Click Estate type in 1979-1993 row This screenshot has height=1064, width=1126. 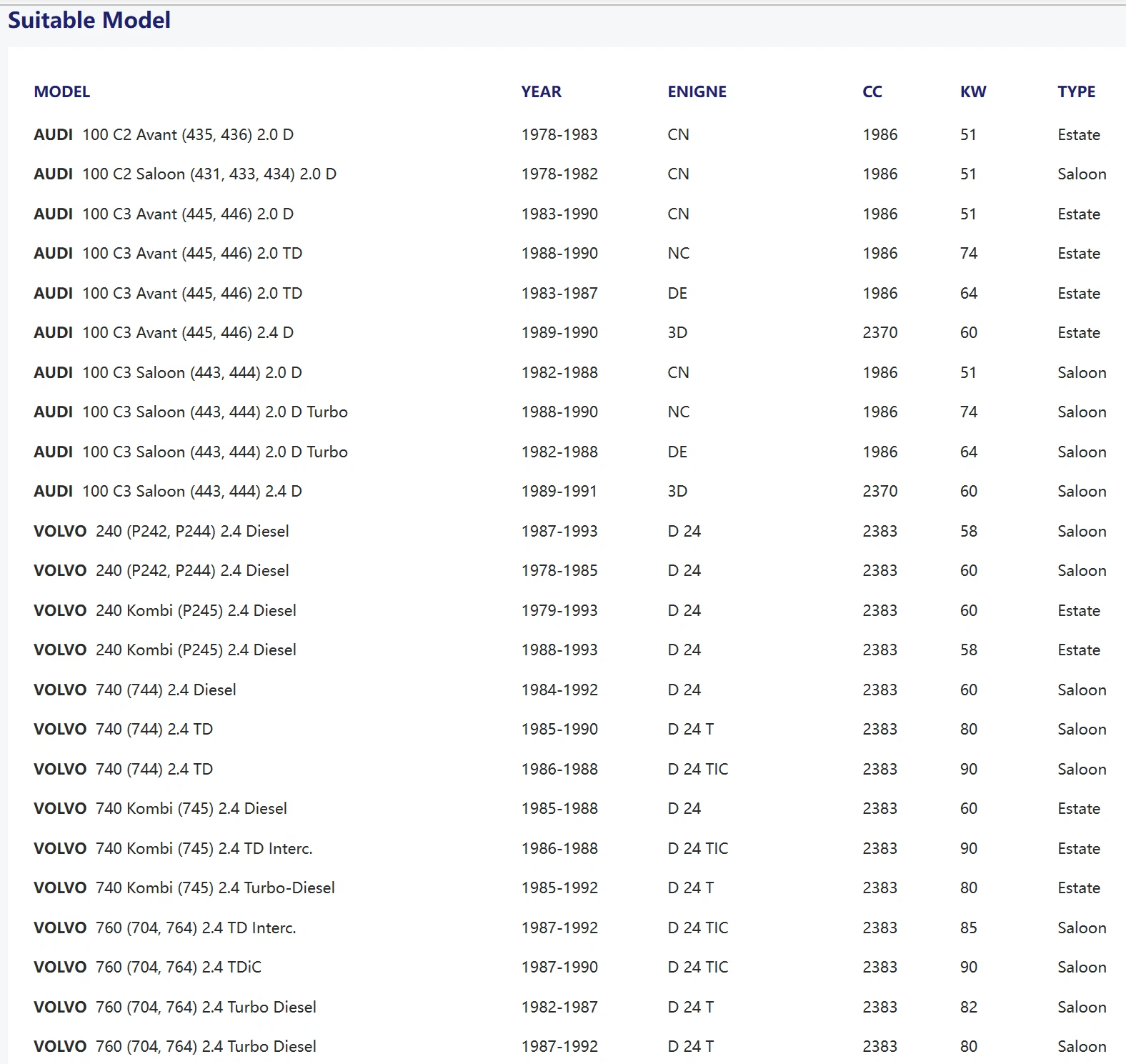[x=1079, y=610]
